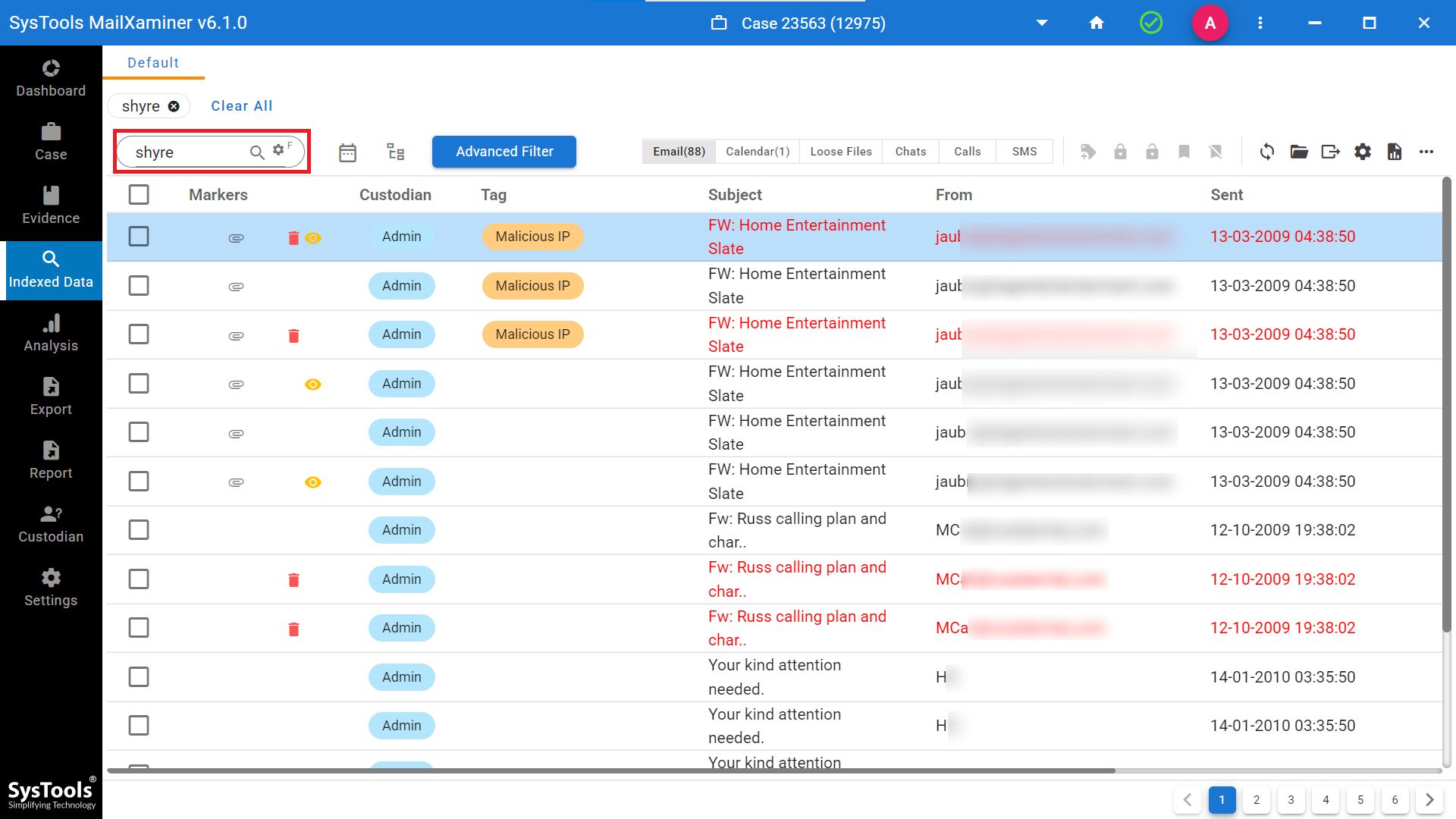Viewport: 1456px width, 819px height.
Task: Go to results page 6
Action: click(1395, 800)
